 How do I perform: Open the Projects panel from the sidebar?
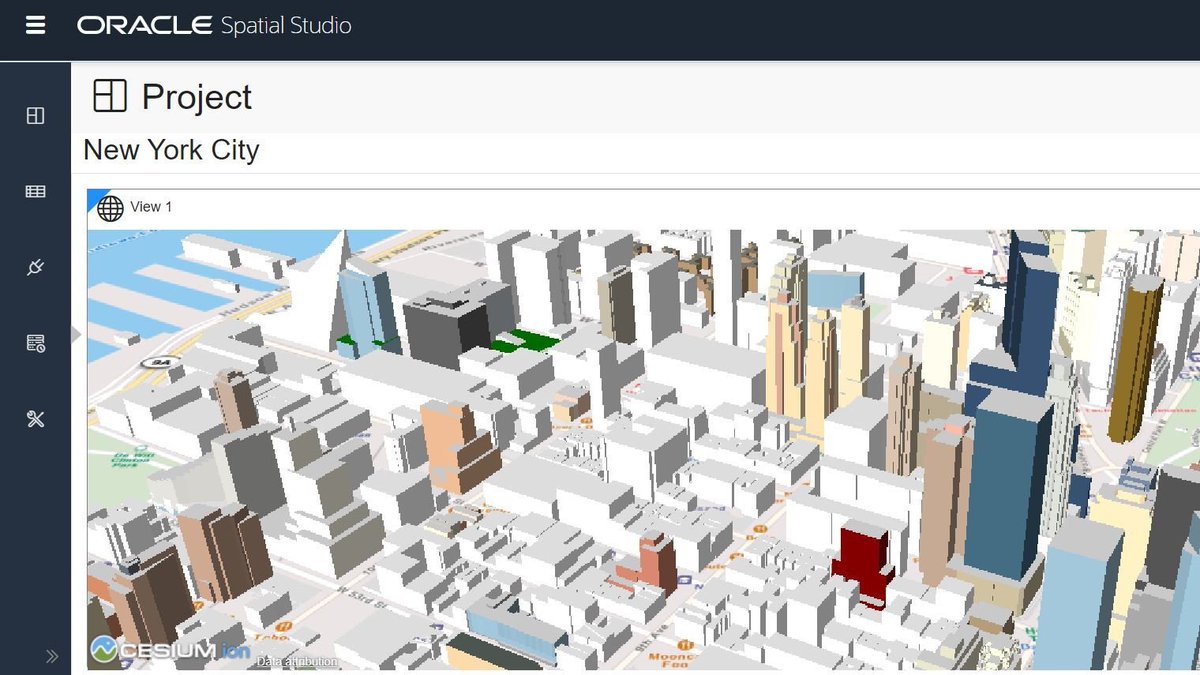tap(36, 115)
